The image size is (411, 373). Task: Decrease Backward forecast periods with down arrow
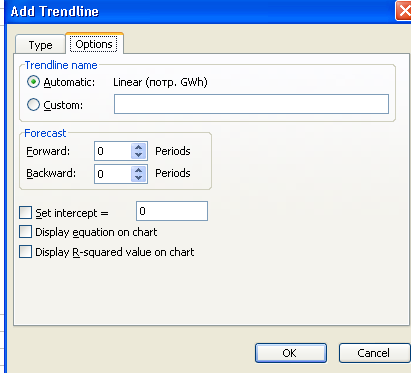coord(139,178)
